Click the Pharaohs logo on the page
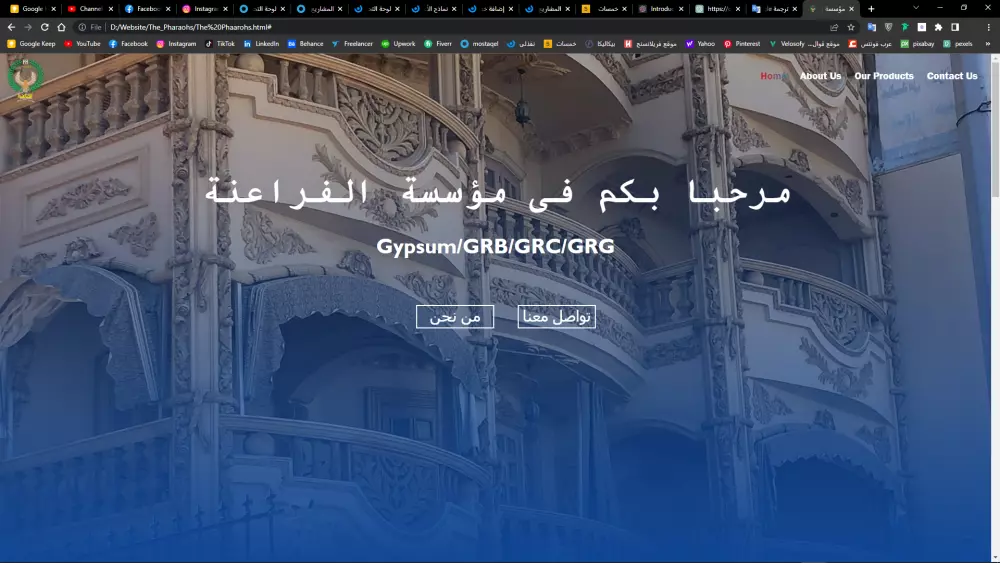1000x563 pixels. 25,79
